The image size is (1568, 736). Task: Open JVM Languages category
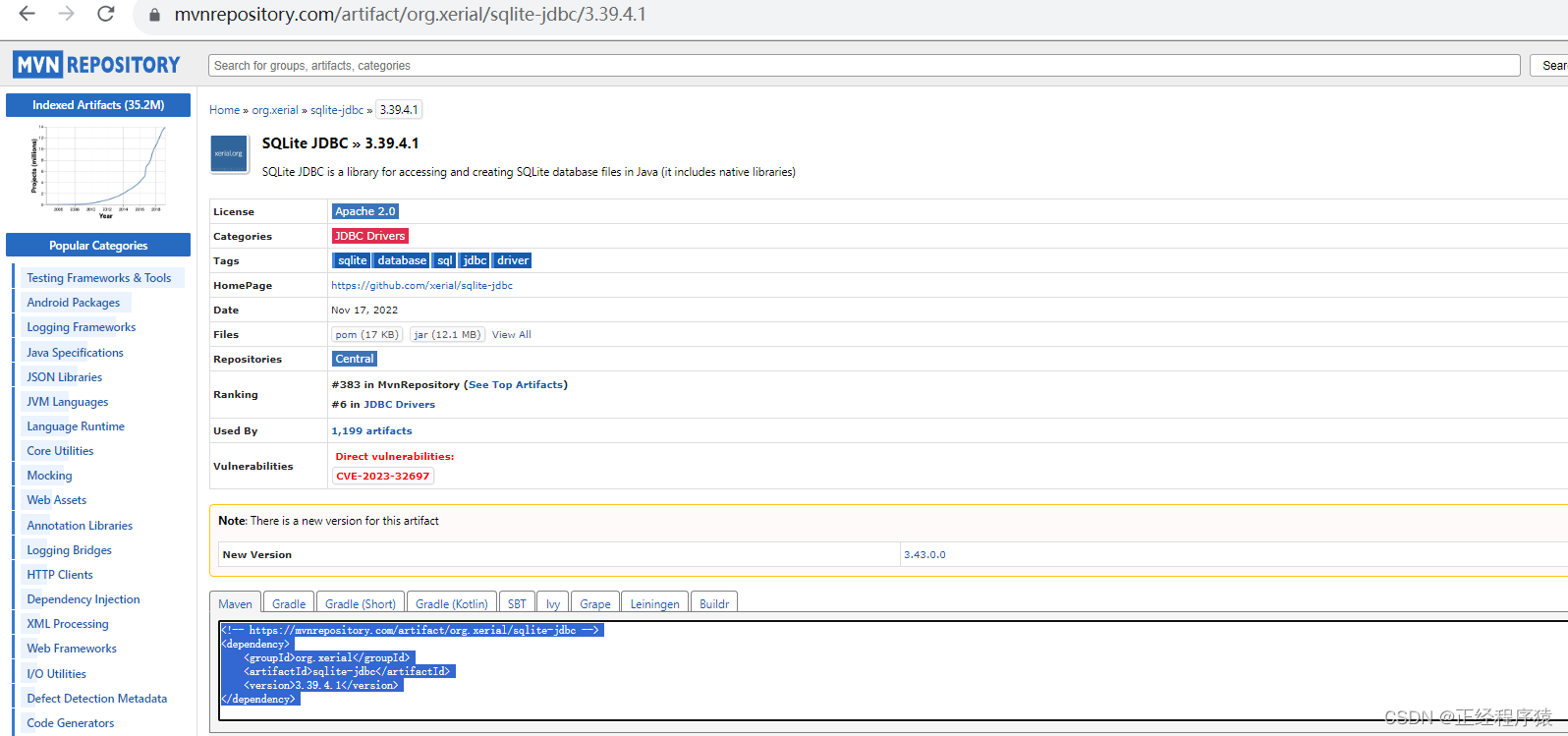(68, 402)
